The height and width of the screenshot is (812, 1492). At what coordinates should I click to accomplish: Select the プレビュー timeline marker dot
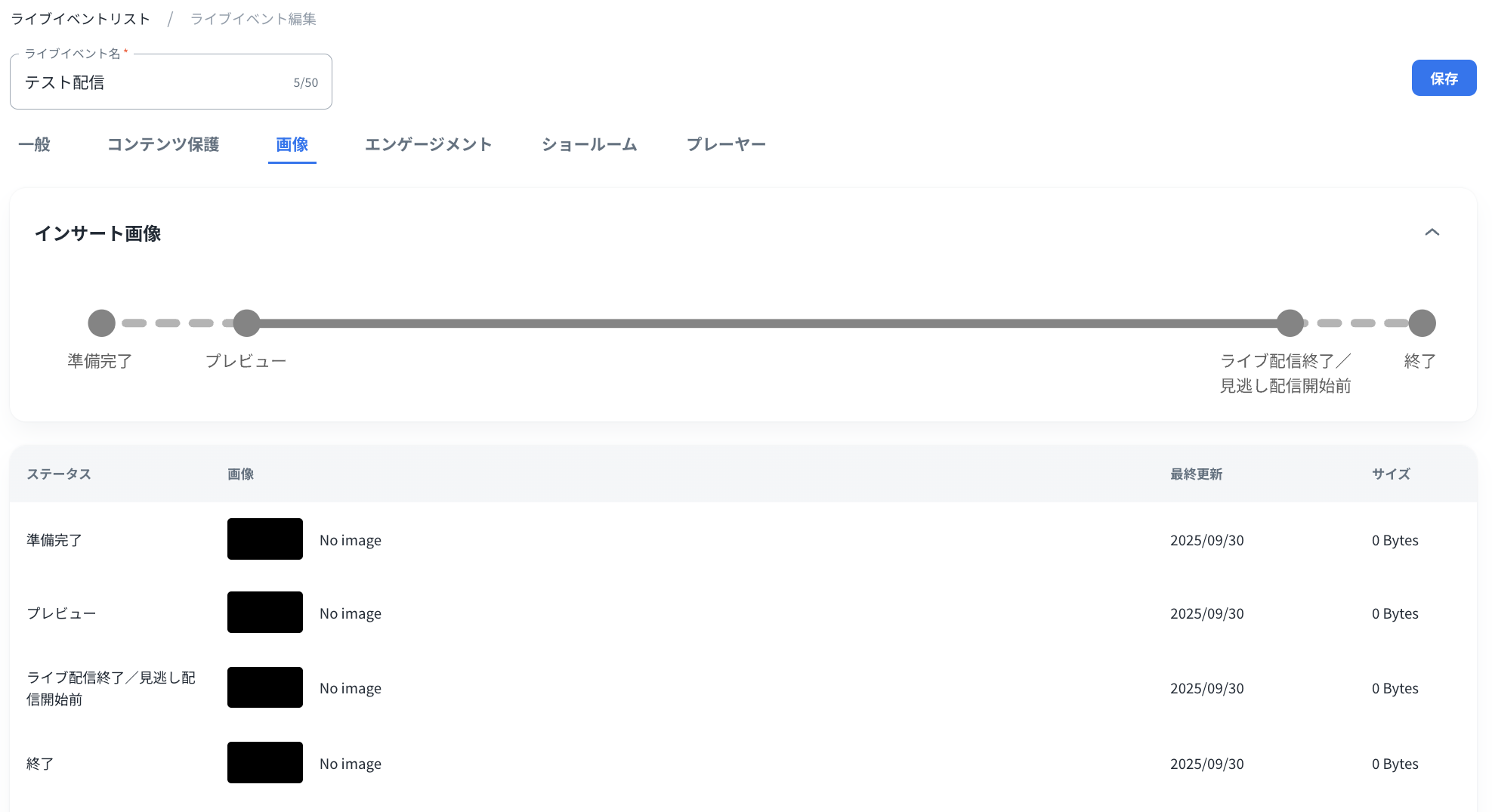[246, 323]
